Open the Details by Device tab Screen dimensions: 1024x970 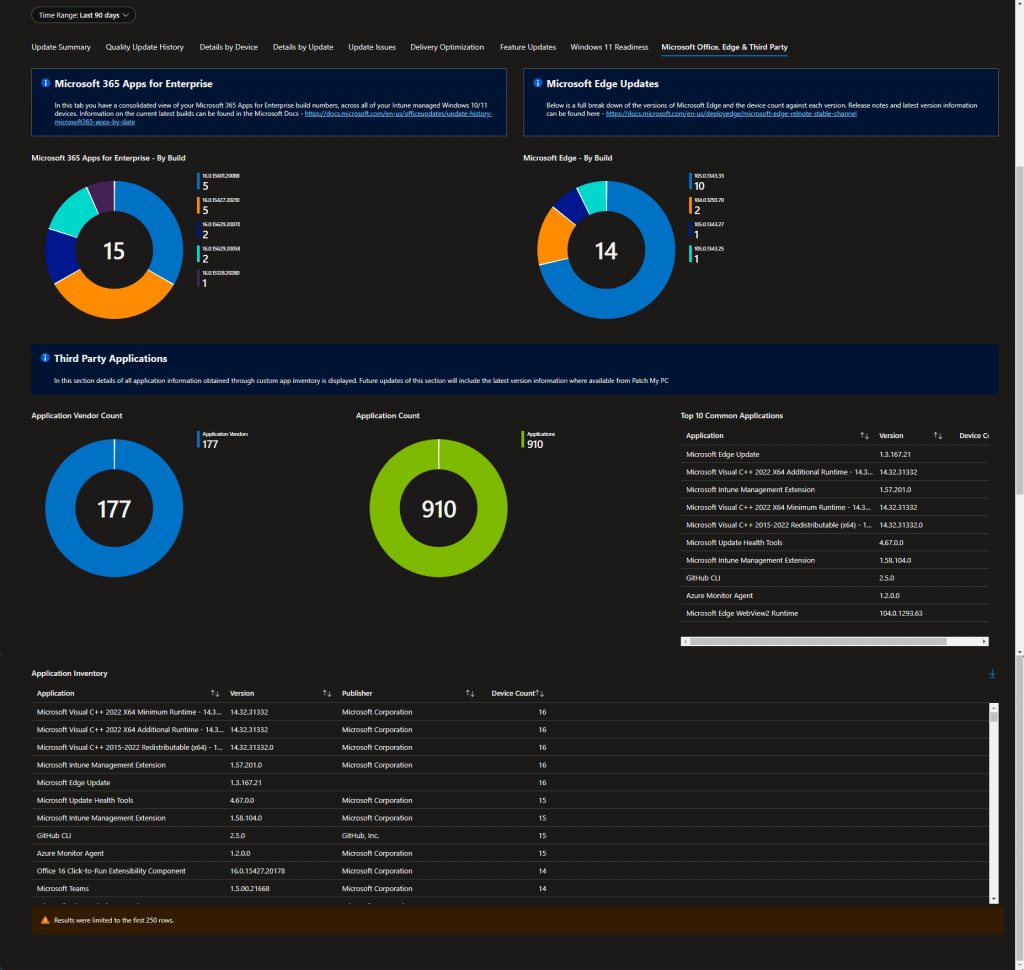[229, 47]
